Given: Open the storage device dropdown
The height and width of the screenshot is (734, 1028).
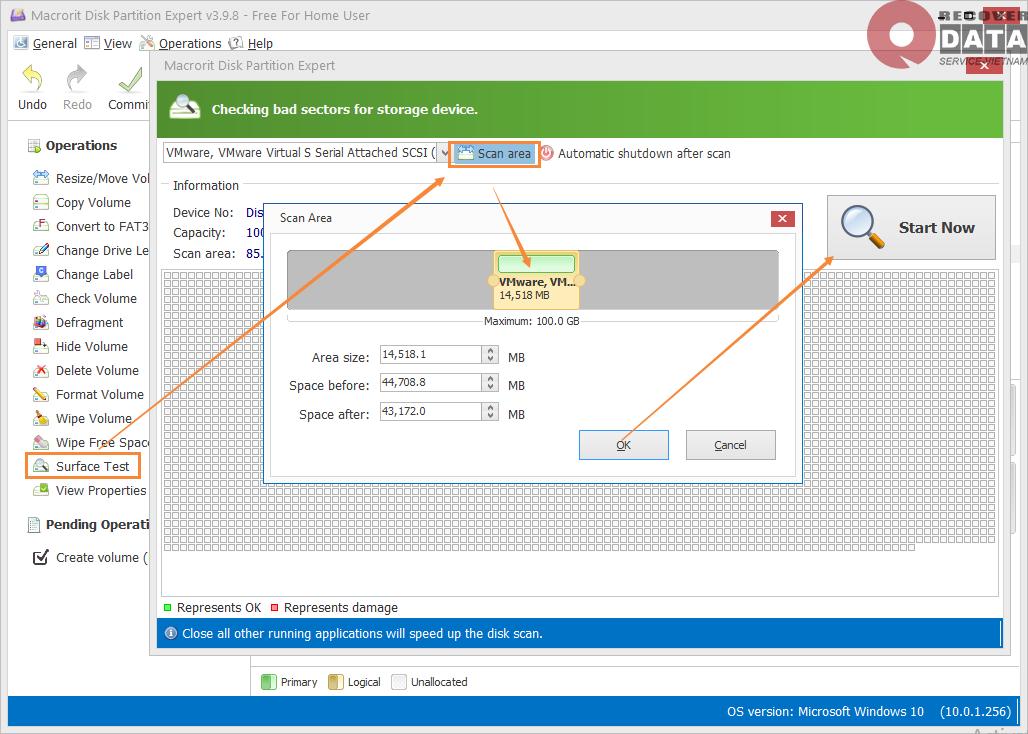Looking at the screenshot, I should pyautogui.click(x=443, y=153).
